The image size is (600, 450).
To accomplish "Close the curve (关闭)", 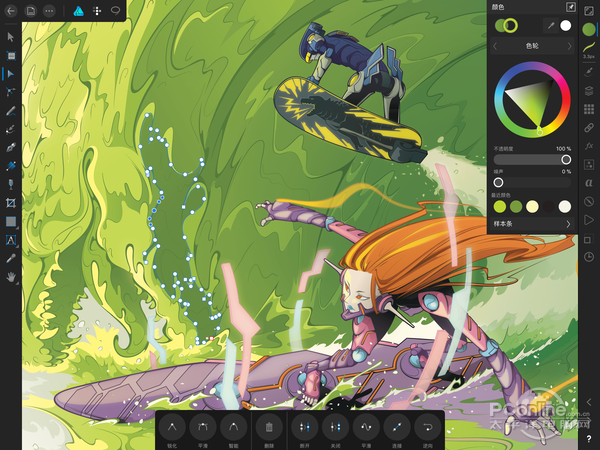I will [335, 427].
